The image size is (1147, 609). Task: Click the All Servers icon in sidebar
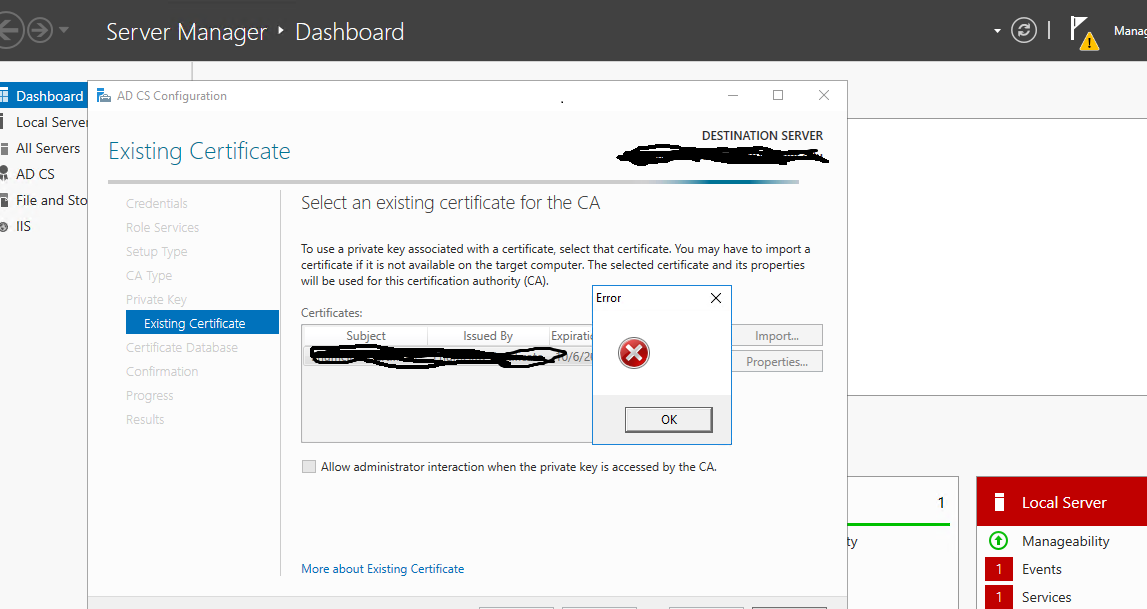click(x=4, y=148)
